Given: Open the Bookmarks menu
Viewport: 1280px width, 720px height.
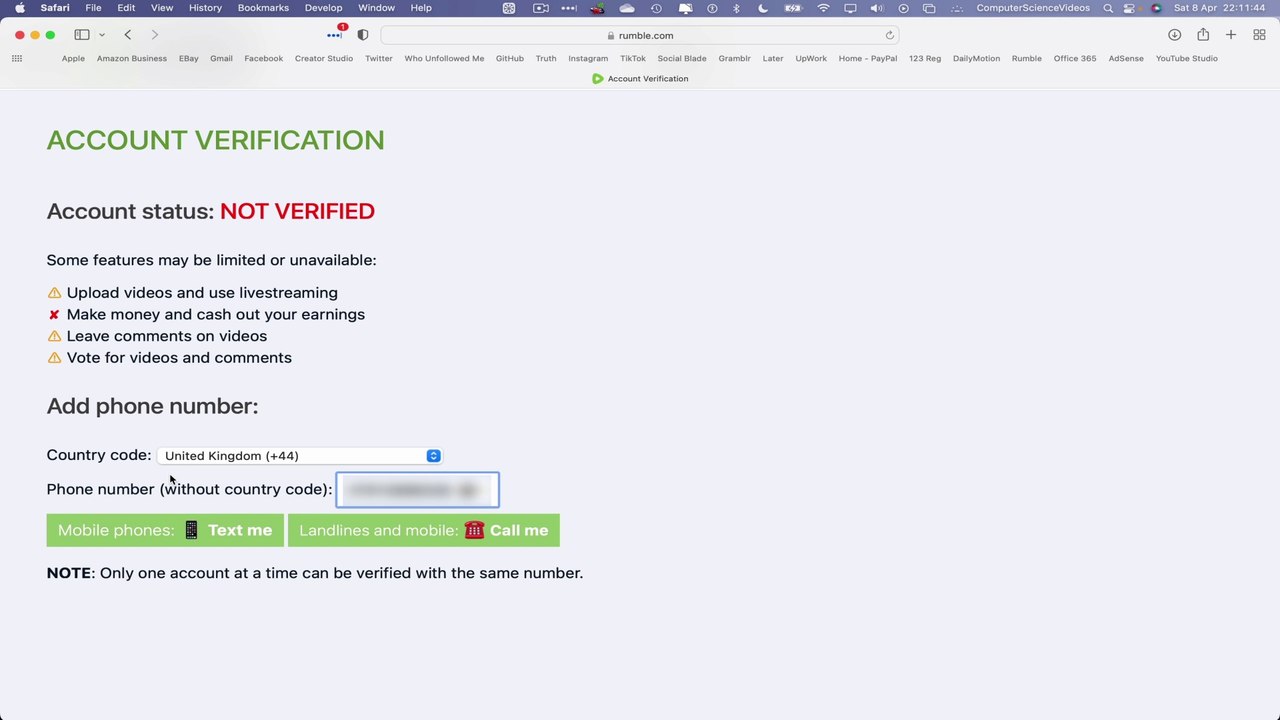Looking at the screenshot, I should coord(263,8).
